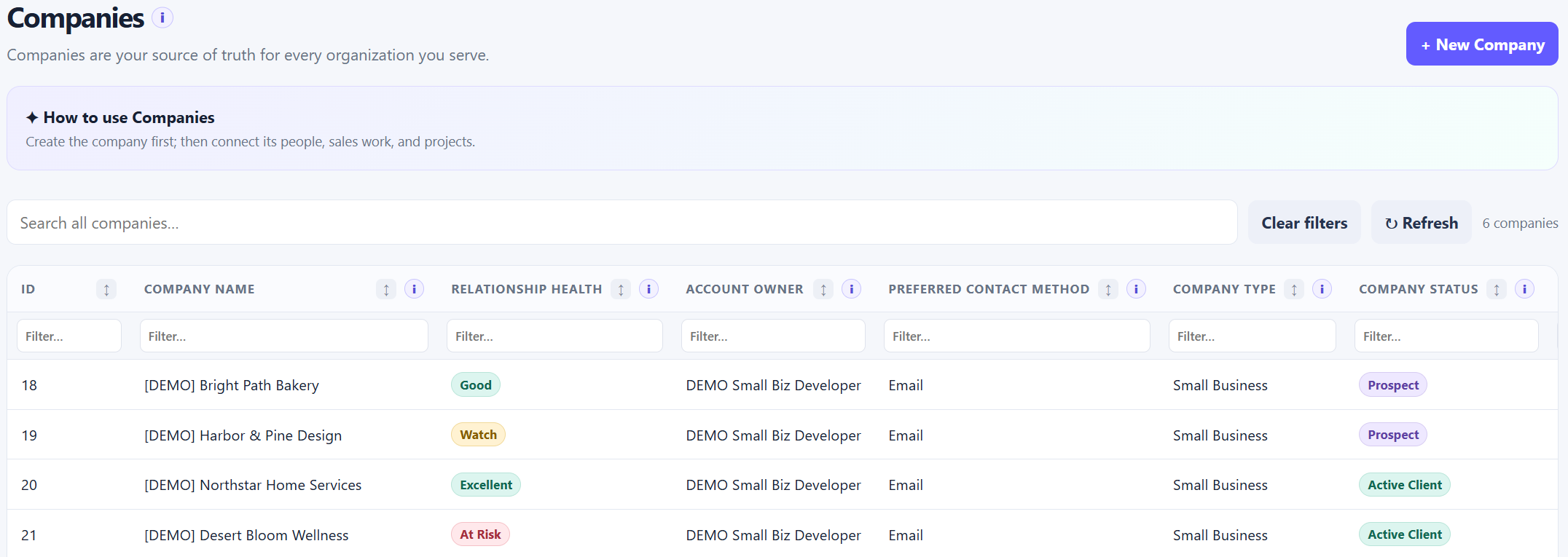
Task: Click the 6 companies count label
Action: 1520,223
